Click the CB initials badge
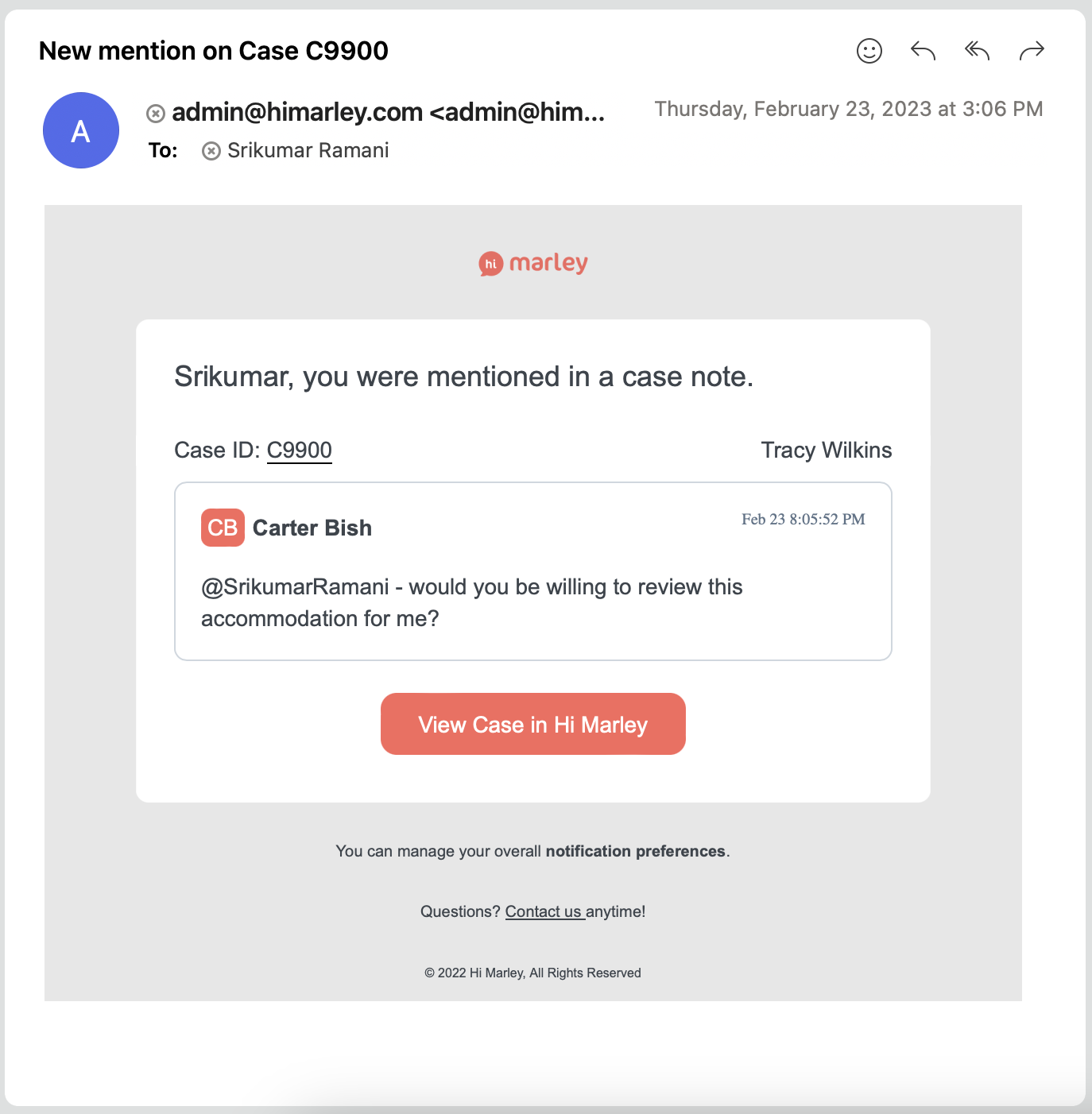Screen dimensions: 1092x1114 click(223, 528)
